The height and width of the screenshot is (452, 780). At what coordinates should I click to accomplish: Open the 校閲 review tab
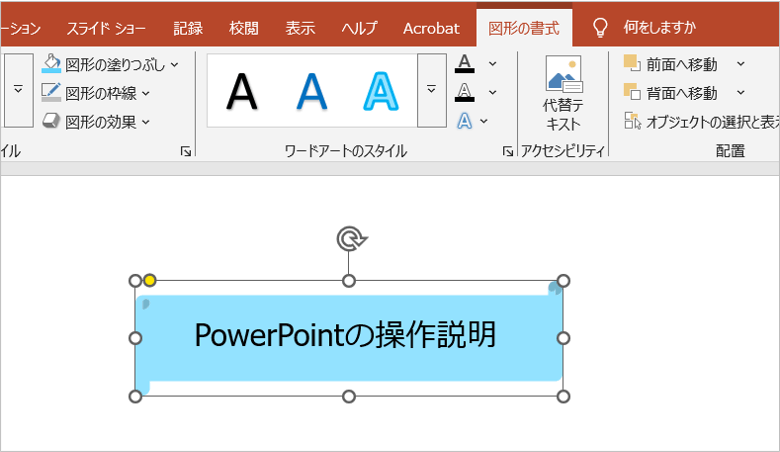244,28
